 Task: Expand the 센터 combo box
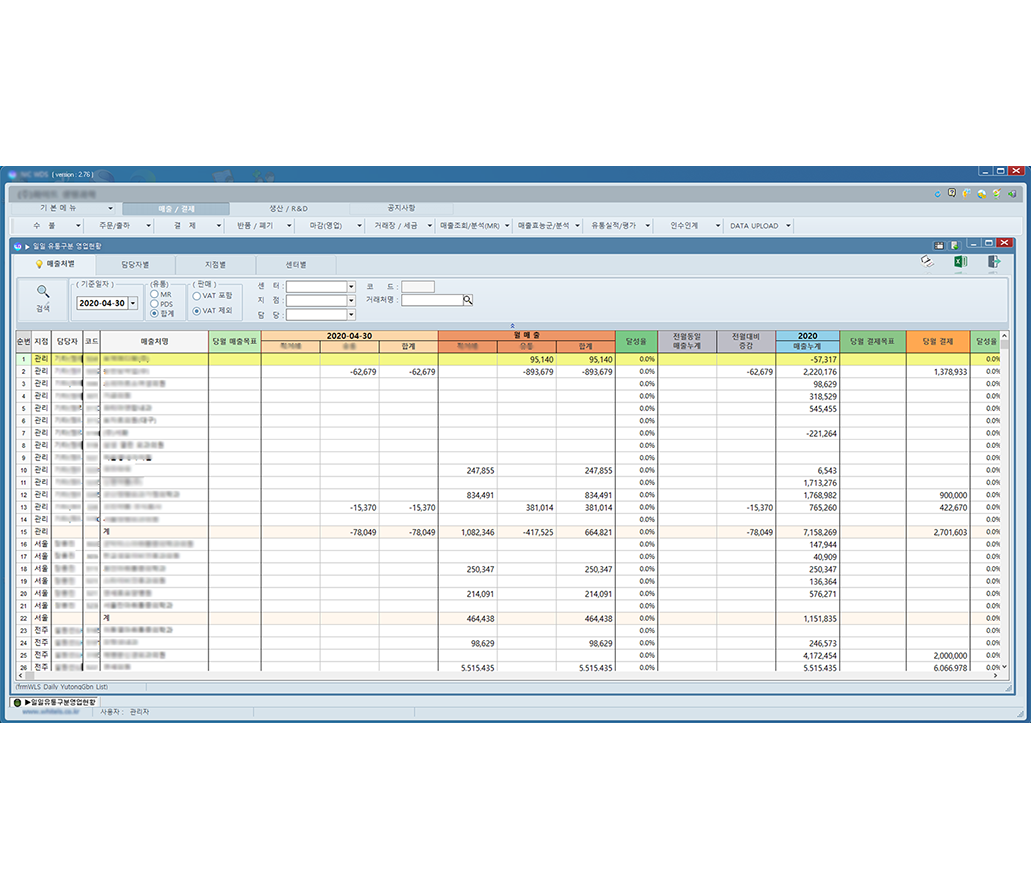[351, 287]
